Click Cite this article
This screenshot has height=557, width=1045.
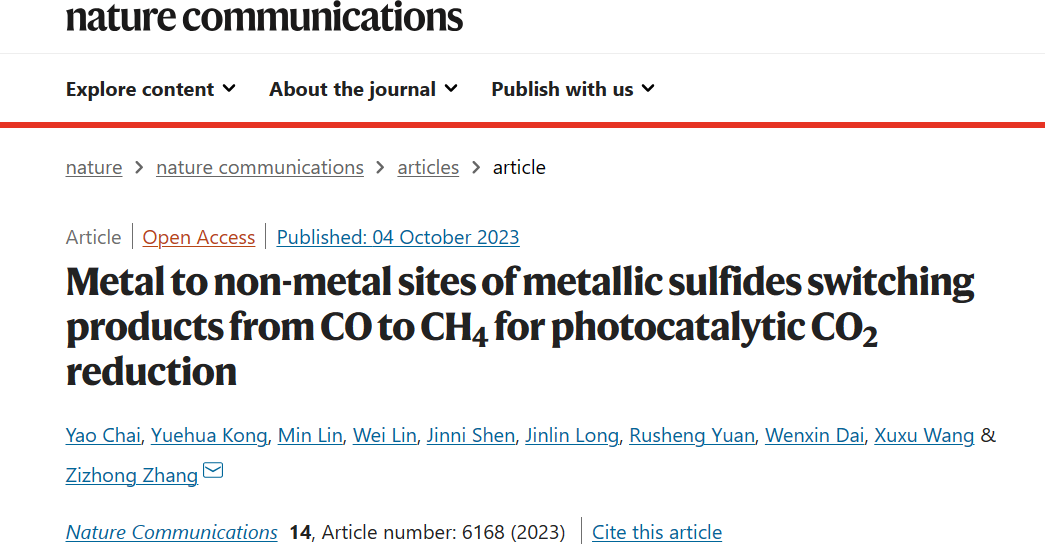pyautogui.click(x=656, y=532)
